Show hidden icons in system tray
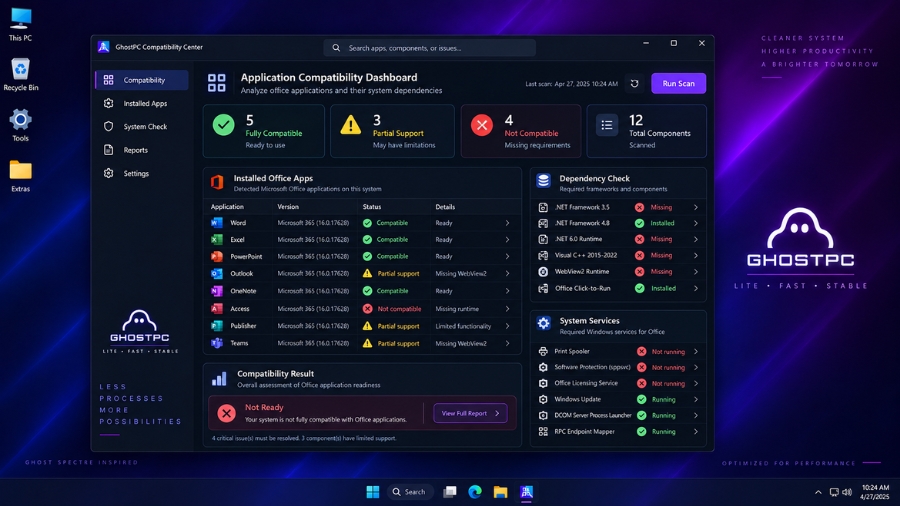The width and height of the screenshot is (900, 506). (x=818, y=492)
